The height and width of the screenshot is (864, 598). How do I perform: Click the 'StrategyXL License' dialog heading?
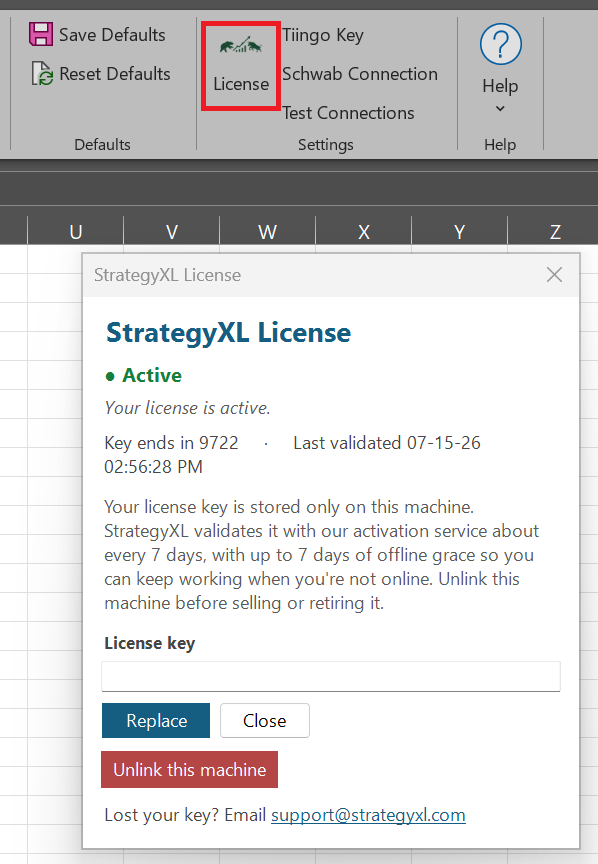(x=228, y=333)
